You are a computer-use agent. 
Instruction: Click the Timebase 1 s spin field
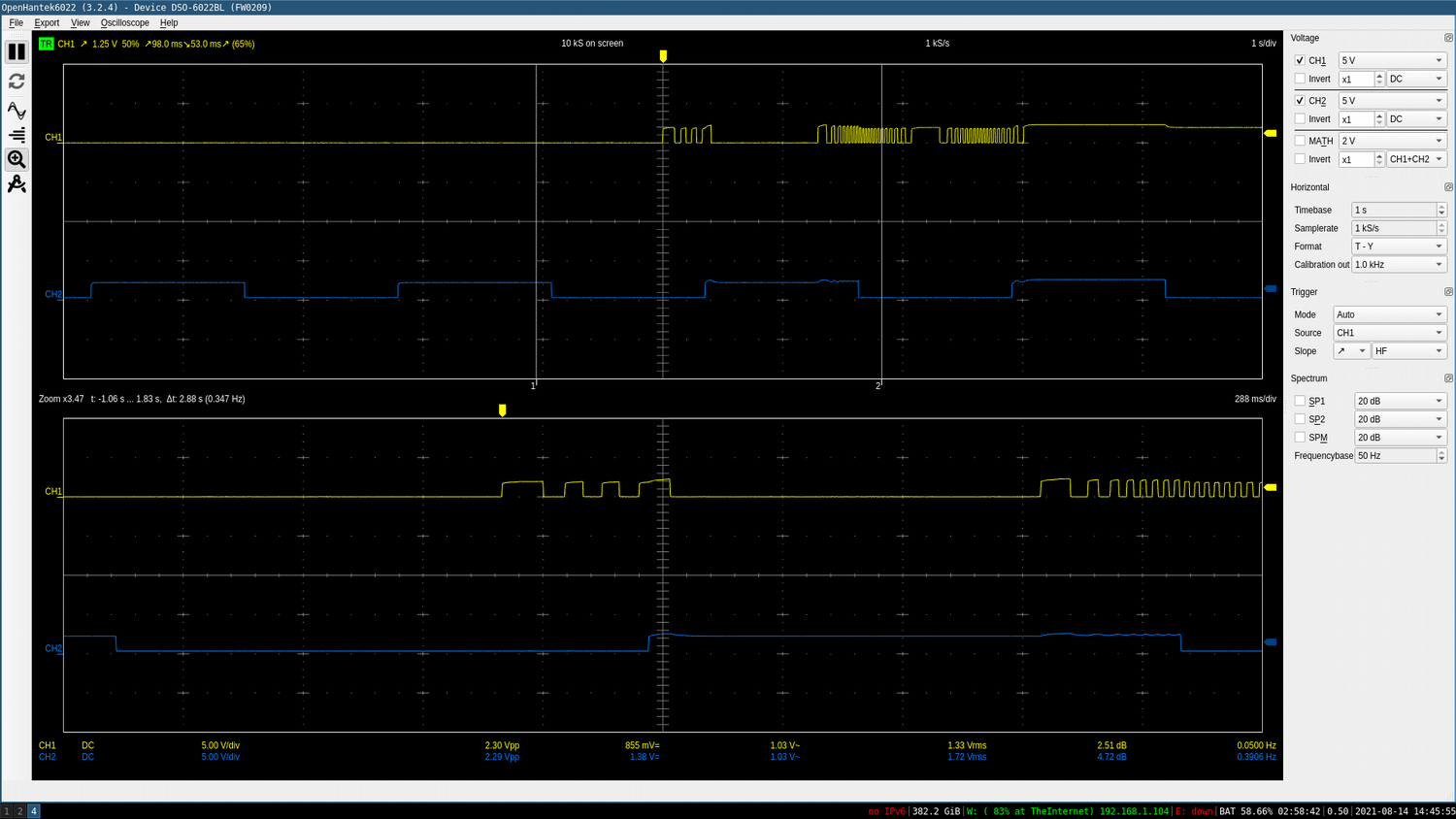coord(1399,210)
